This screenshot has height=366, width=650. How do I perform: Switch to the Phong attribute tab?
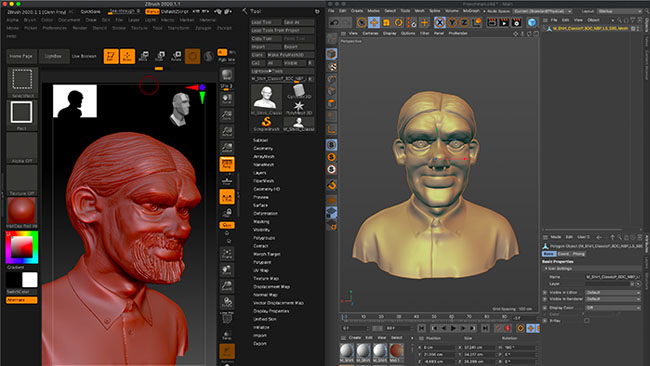pyautogui.click(x=579, y=254)
